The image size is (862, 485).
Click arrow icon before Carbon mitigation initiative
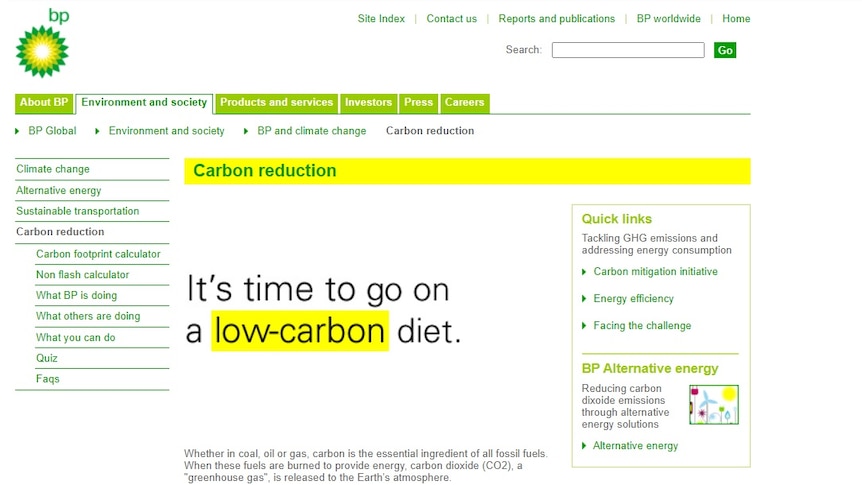(x=584, y=272)
